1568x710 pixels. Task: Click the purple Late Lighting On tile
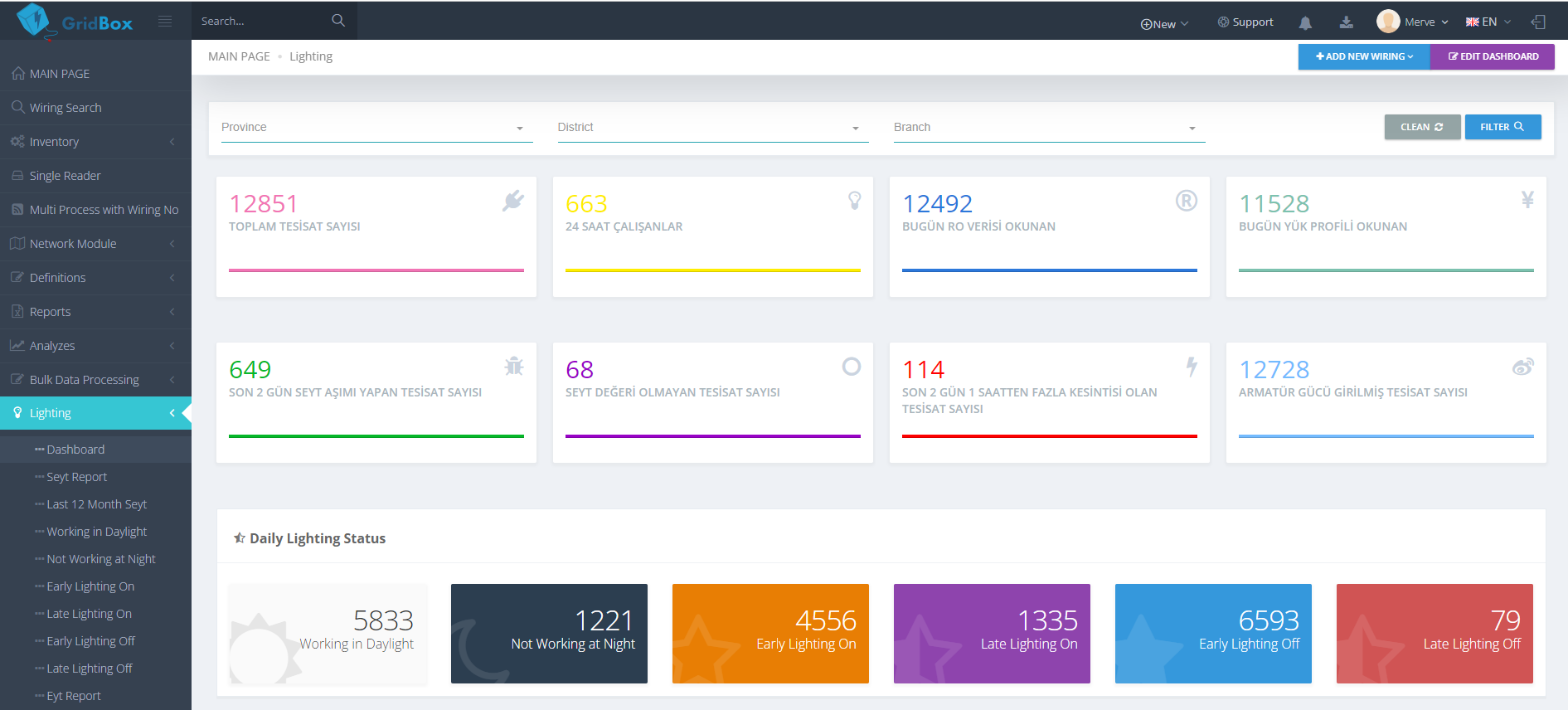coord(992,634)
